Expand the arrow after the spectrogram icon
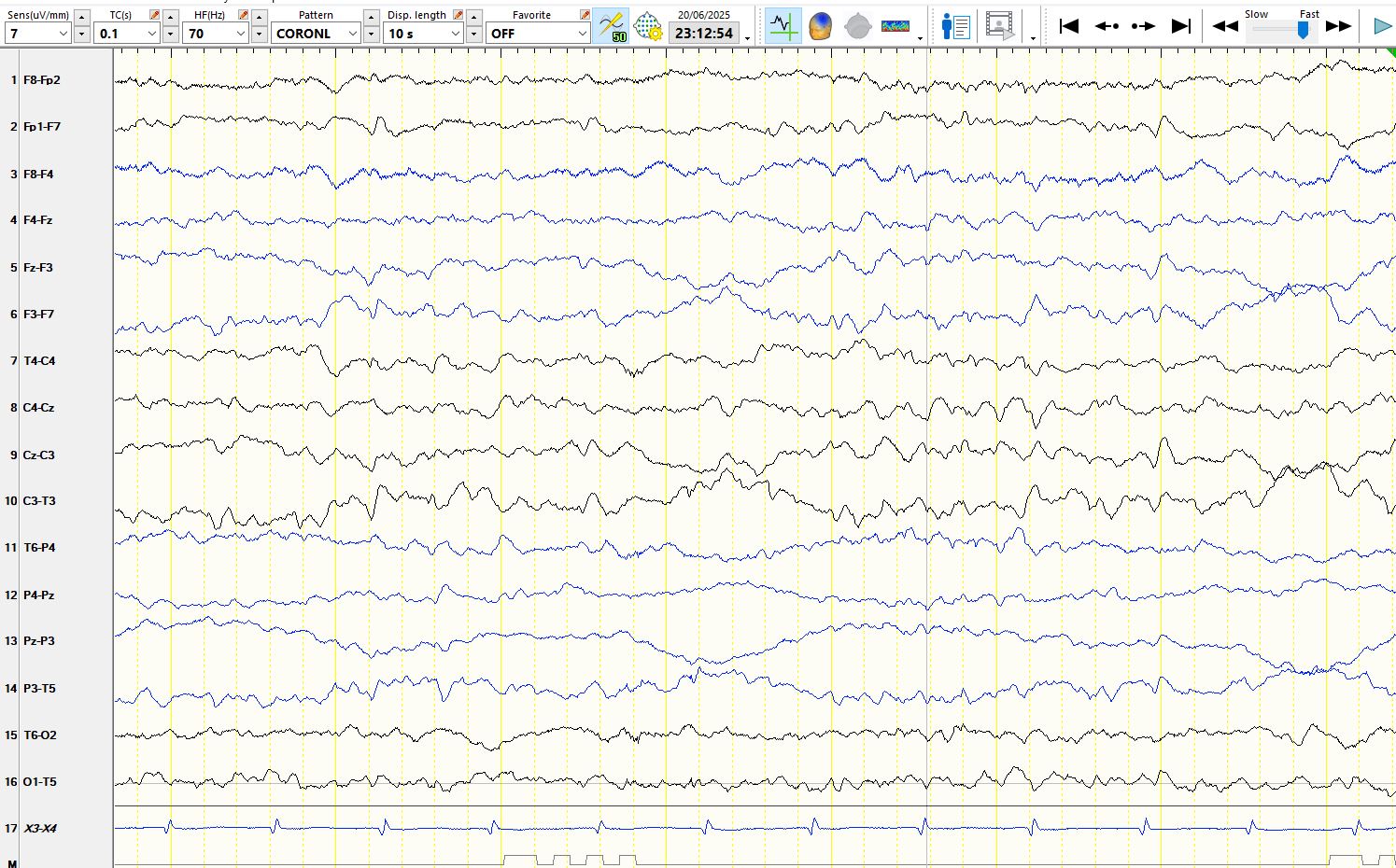Viewport: 1396px width, 868px height. [921, 38]
